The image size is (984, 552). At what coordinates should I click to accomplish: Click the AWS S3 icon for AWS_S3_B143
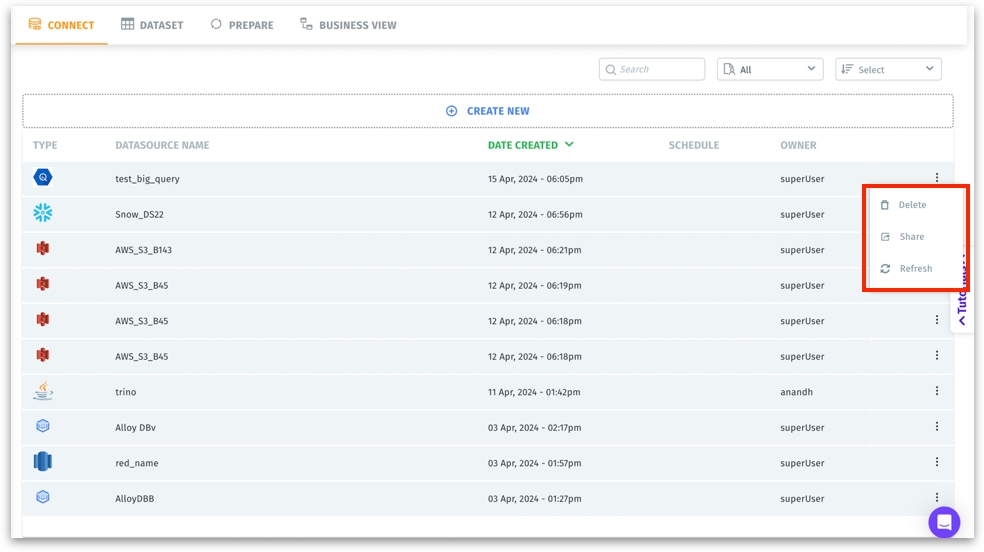coord(42,249)
